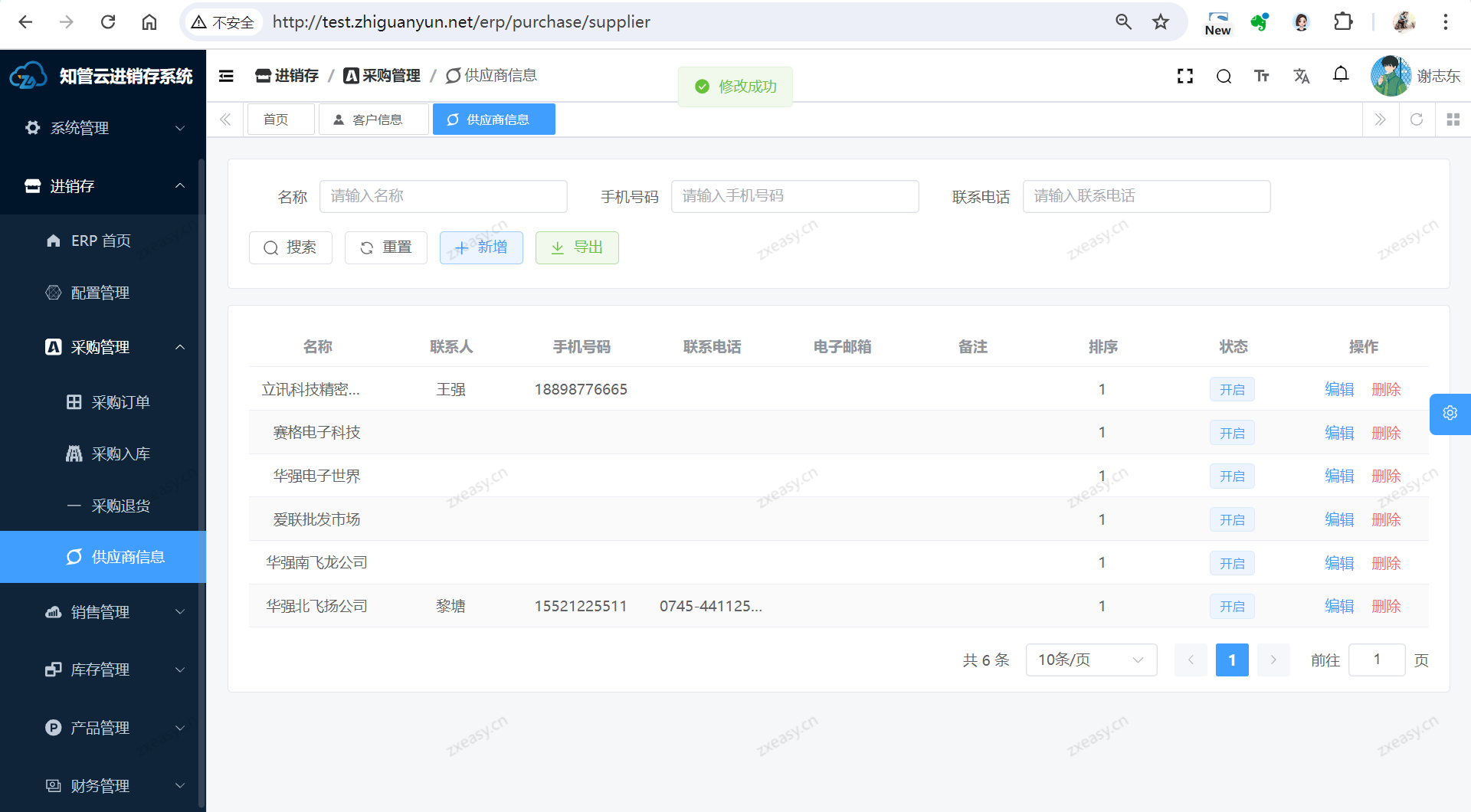This screenshot has height=812, width=1471.
Task: Open the header search magnifier icon
Action: coord(1224,76)
